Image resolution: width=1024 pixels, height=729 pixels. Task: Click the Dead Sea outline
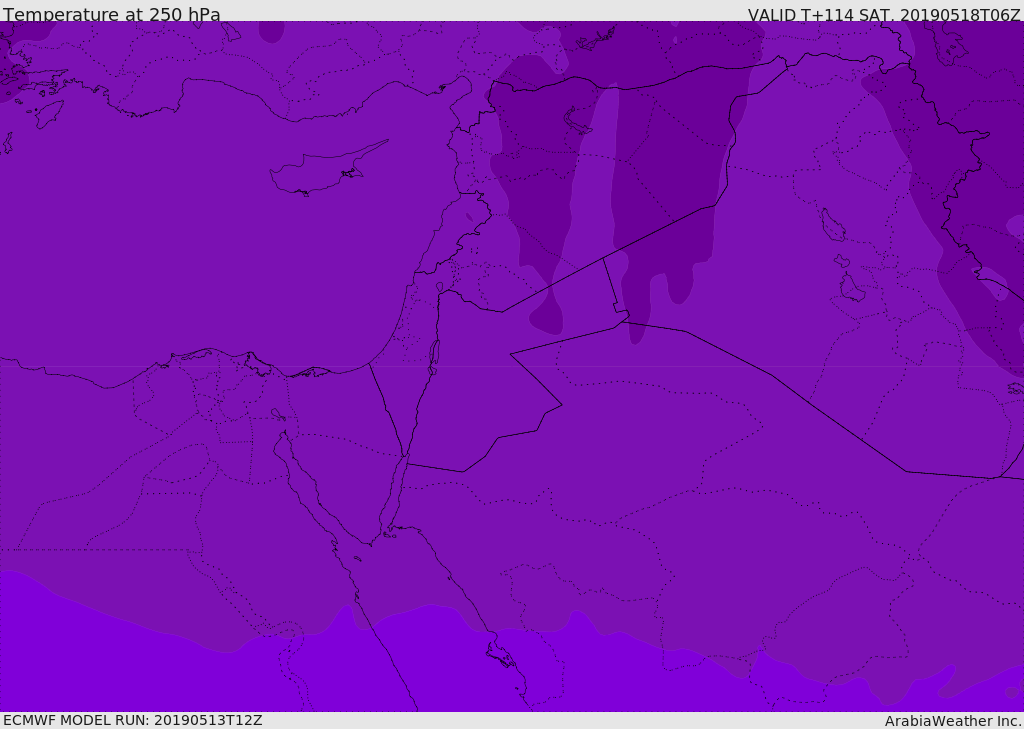click(x=434, y=356)
